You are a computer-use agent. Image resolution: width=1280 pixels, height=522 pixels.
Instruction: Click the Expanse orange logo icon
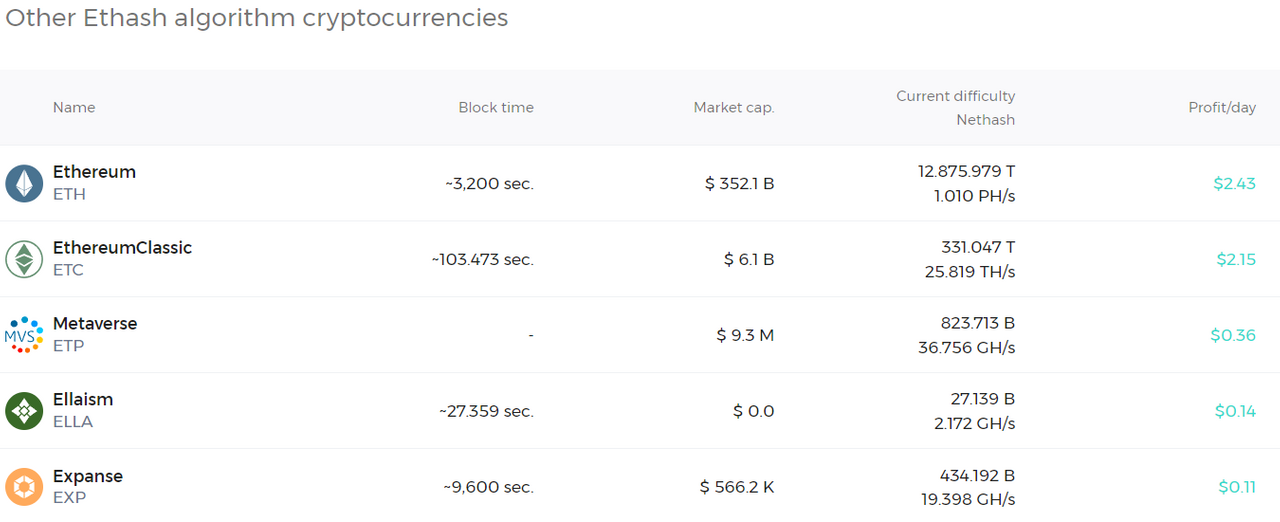click(x=24, y=487)
